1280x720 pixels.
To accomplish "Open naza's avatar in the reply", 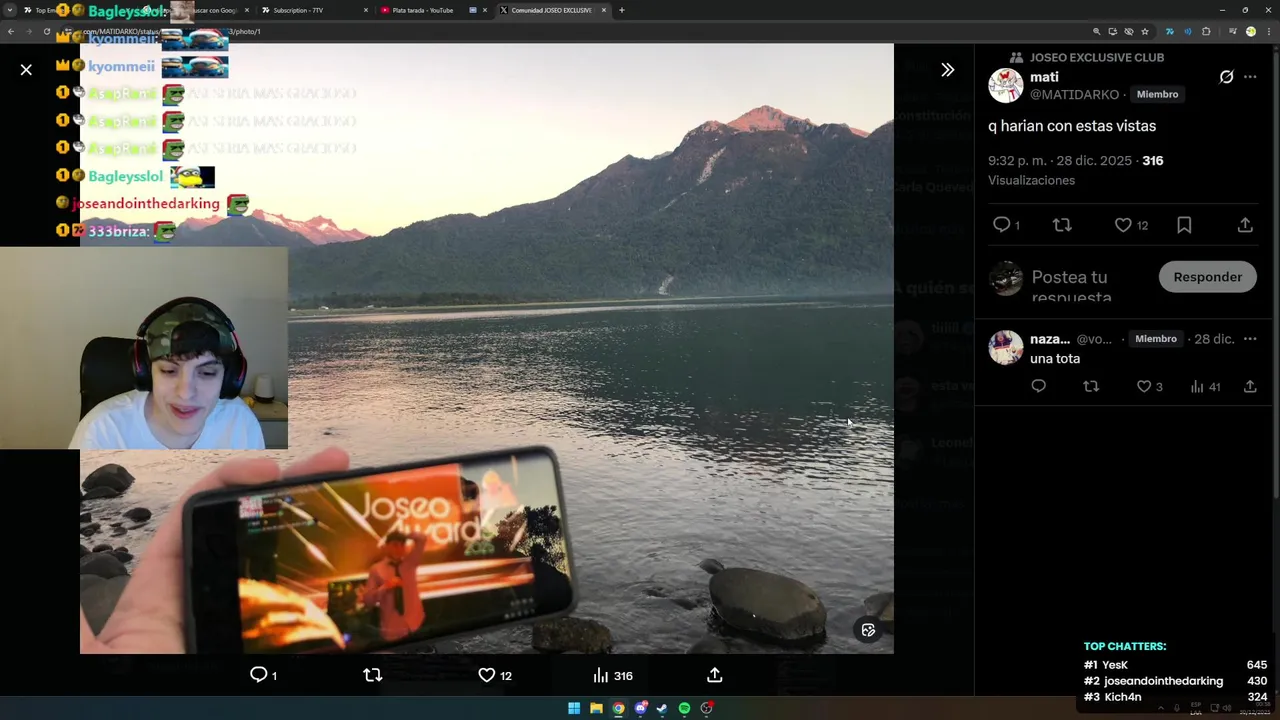I will click(1006, 348).
